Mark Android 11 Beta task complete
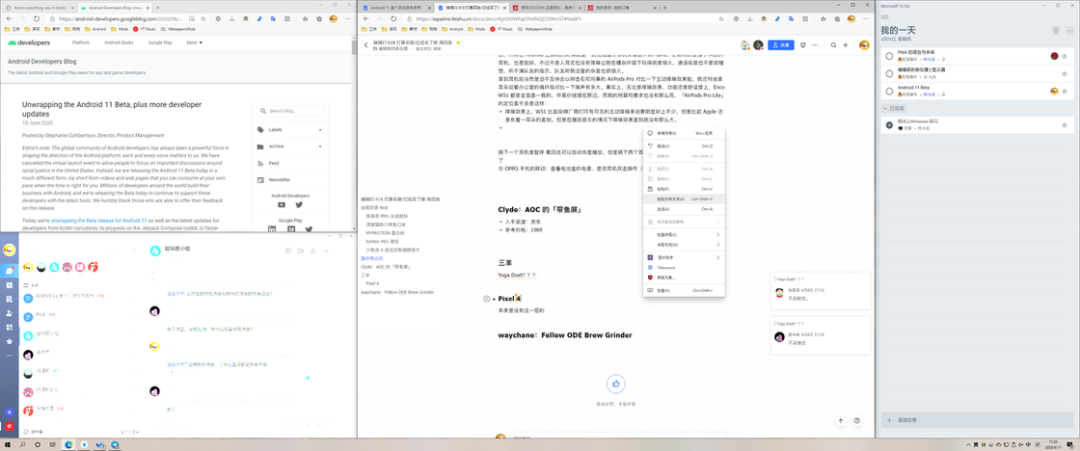 (x=889, y=91)
